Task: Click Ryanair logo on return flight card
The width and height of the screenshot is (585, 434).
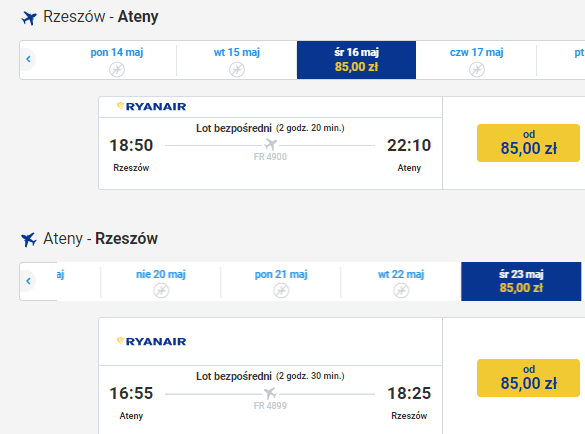Action: pyautogui.click(x=151, y=341)
